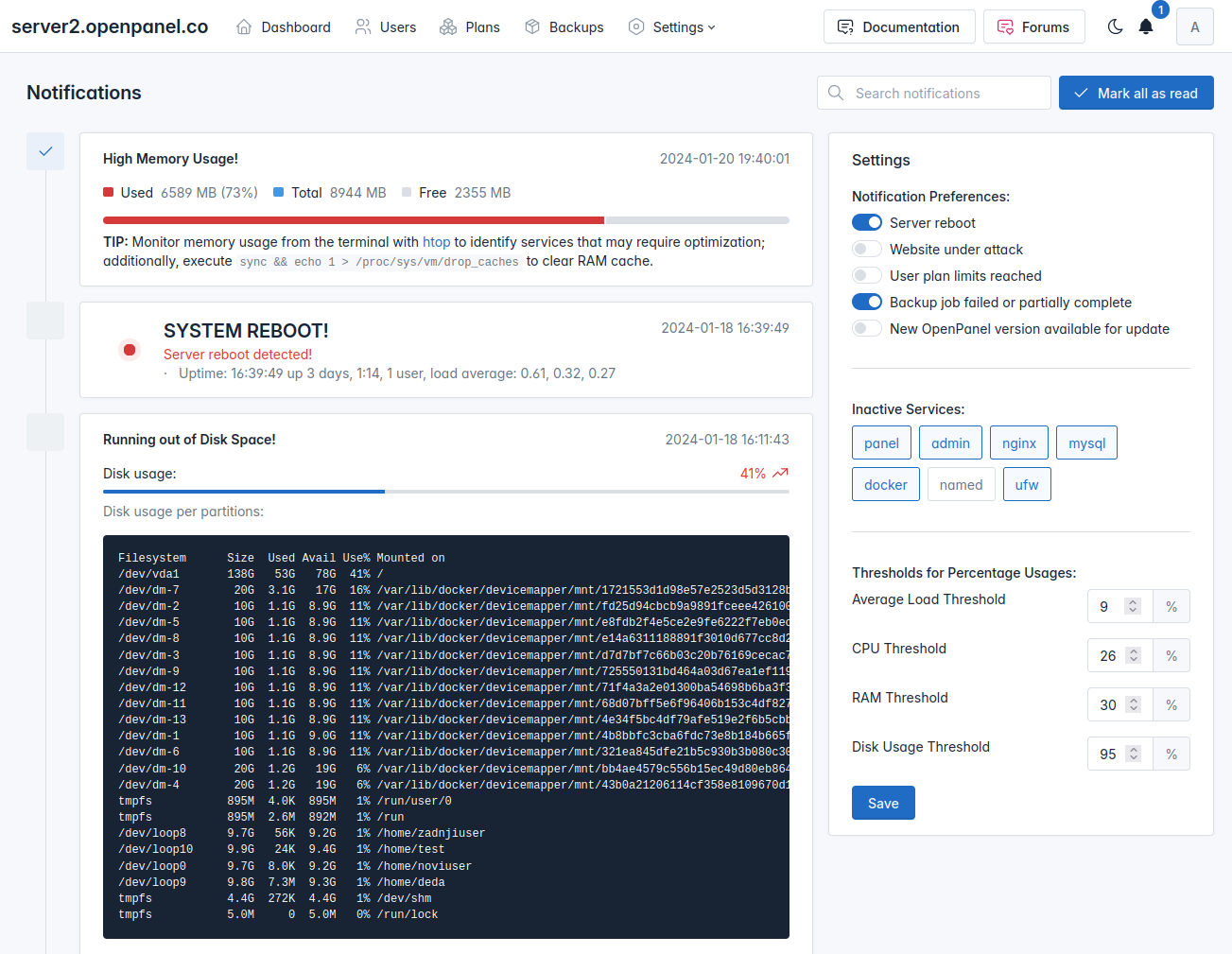The height and width of the screenshot is (954, 1232).
Task: Click Mark all as read button
Action: (1137, 93)
